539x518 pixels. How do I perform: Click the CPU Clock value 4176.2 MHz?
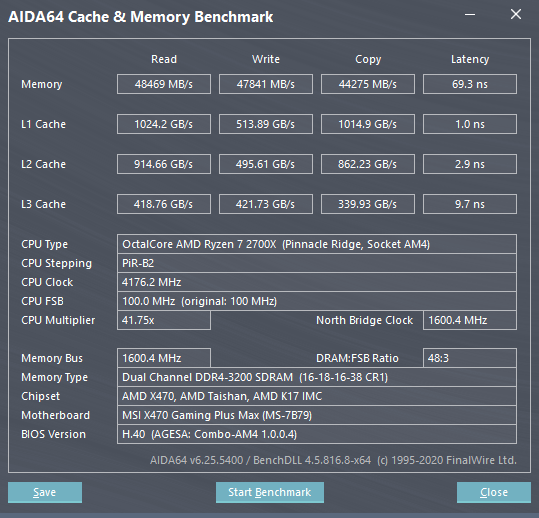(x=317, y=282)
